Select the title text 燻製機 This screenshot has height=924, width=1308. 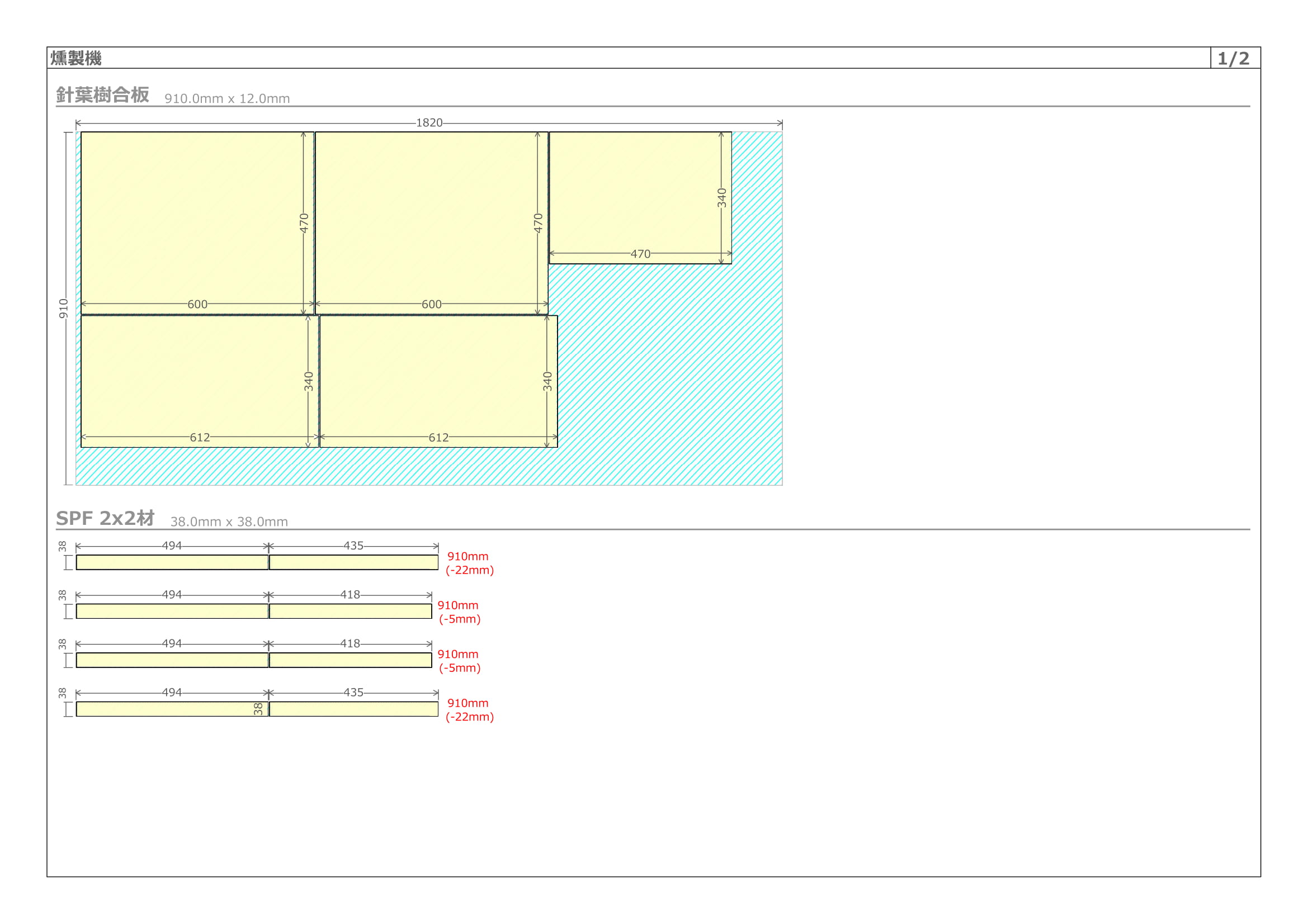tap(75, 58)
